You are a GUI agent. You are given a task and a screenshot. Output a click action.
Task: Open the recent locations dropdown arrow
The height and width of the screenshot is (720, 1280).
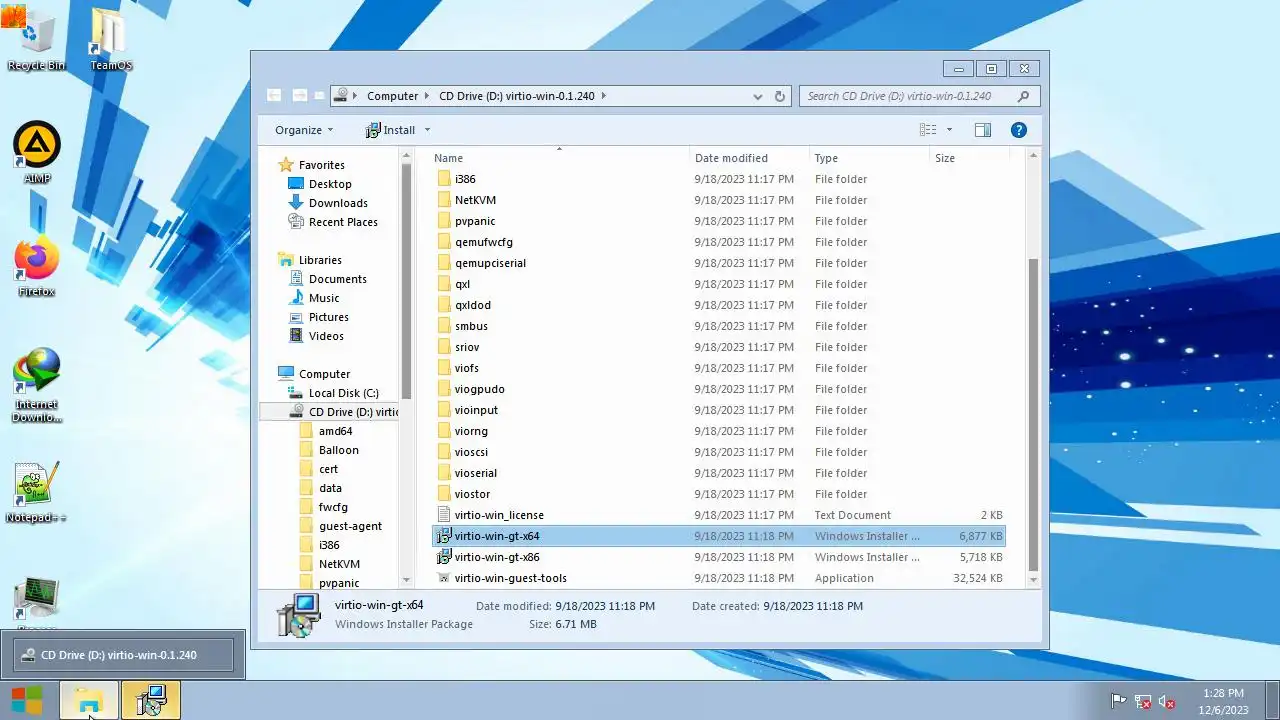[x=319, y=96]
